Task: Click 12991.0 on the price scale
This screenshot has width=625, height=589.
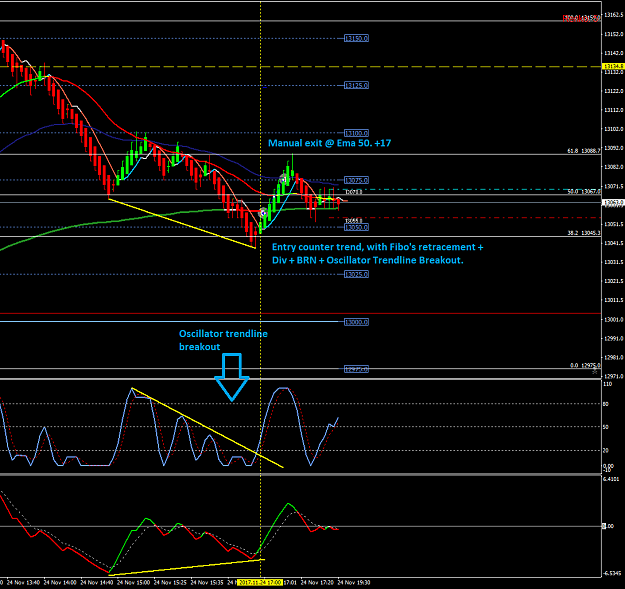Action: [x=613, y=338]
